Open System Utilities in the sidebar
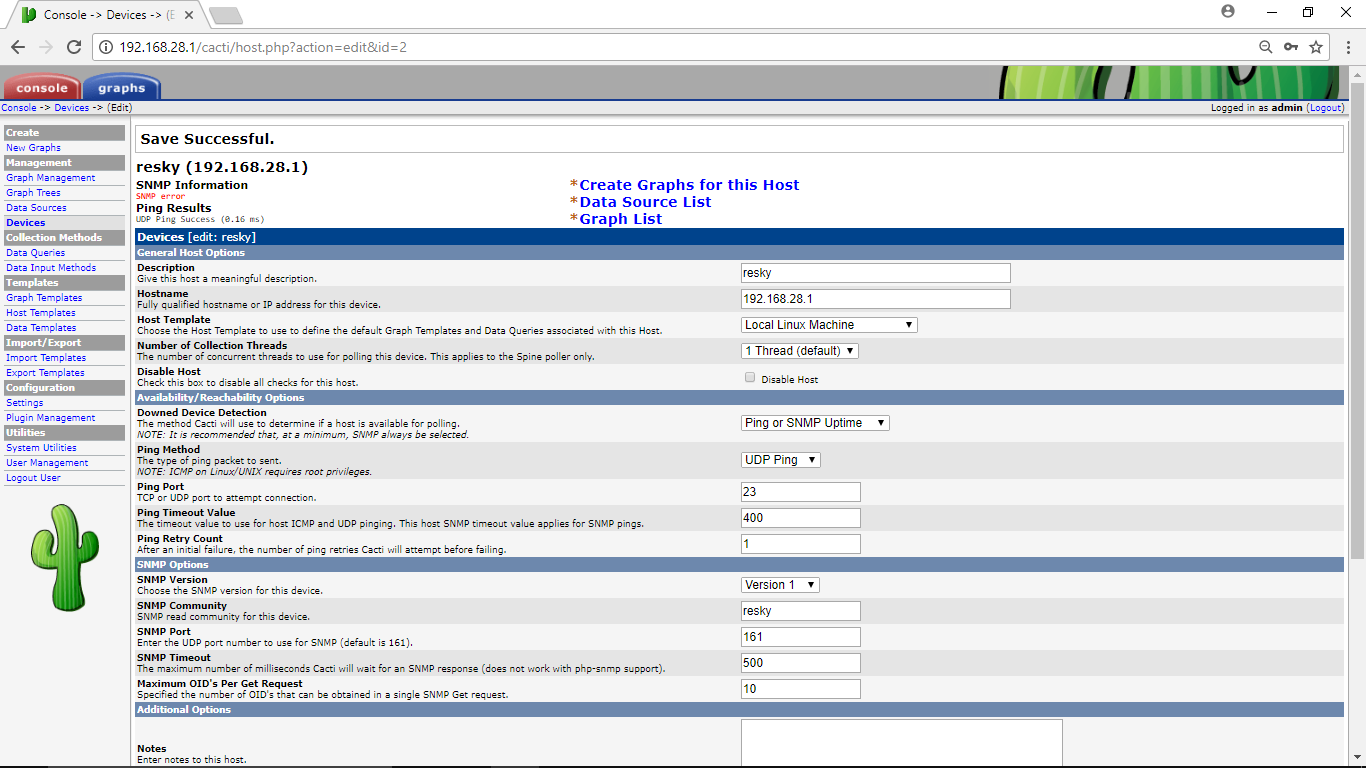The width and height of the screenshot is (1366, 768). [42, 448]
